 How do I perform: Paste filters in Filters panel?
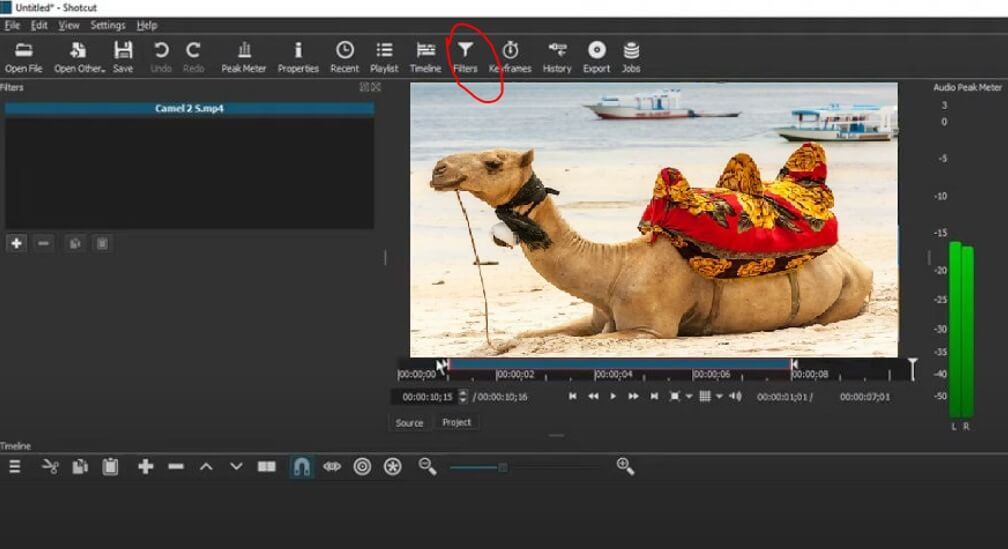[x=102, y=243]
